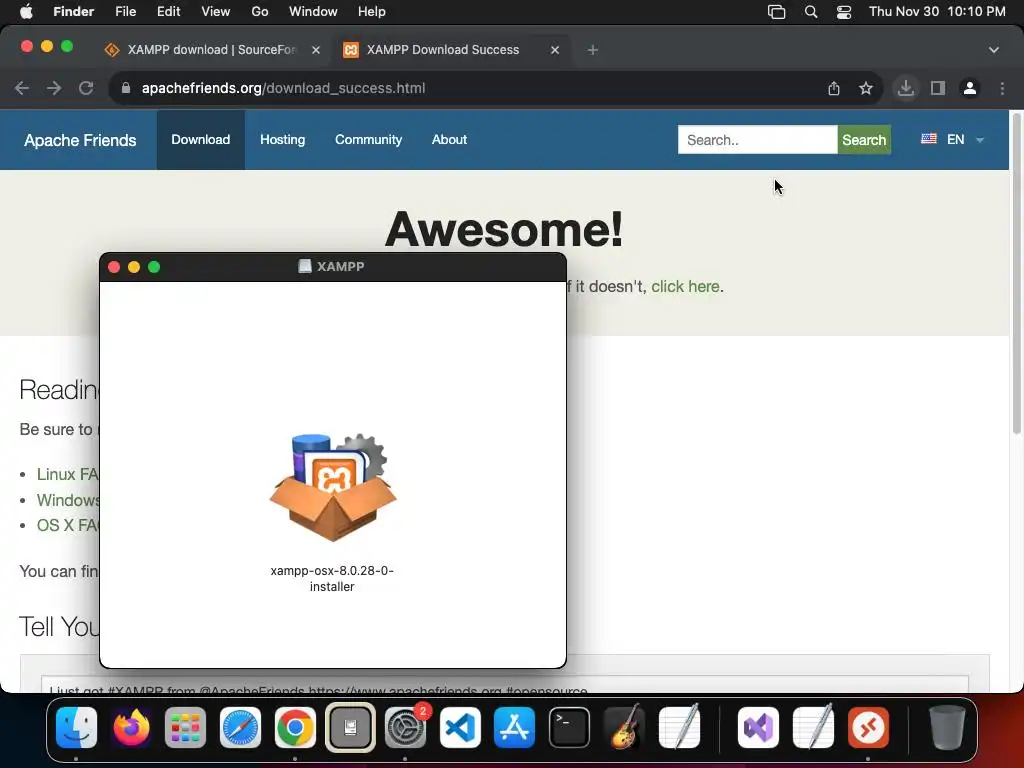Screen dimensions: 1024x768
Task: Click the site search input field
Action: point(758,140)
